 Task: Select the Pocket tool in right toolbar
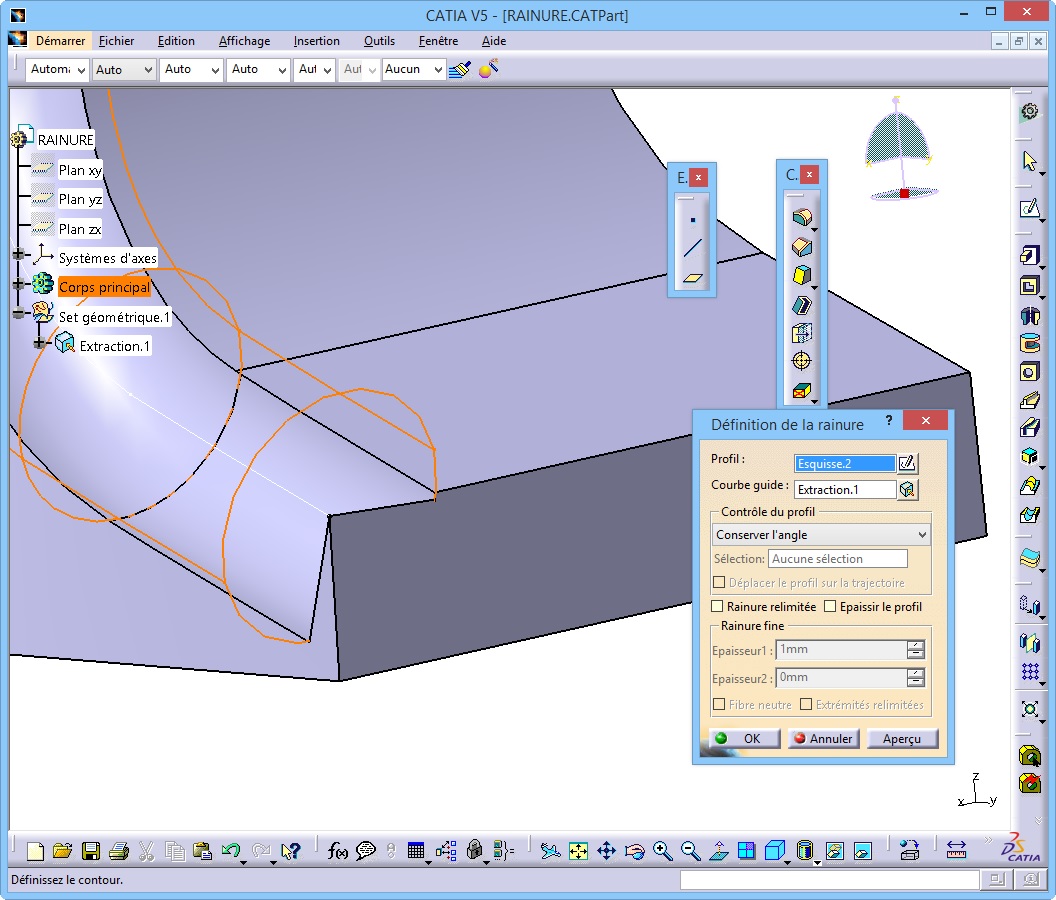coord(1029,286)
